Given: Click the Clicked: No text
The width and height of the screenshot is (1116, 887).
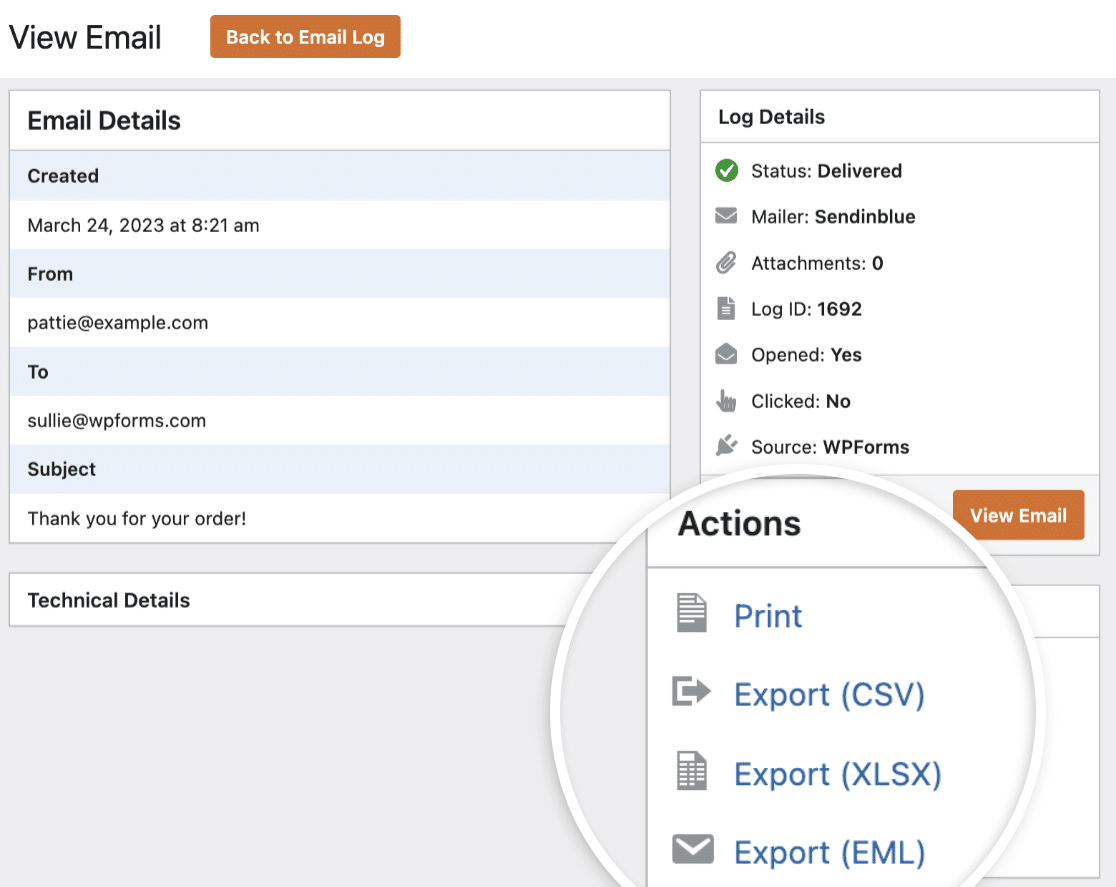Looking at the screenshot, I should point(801,401).
